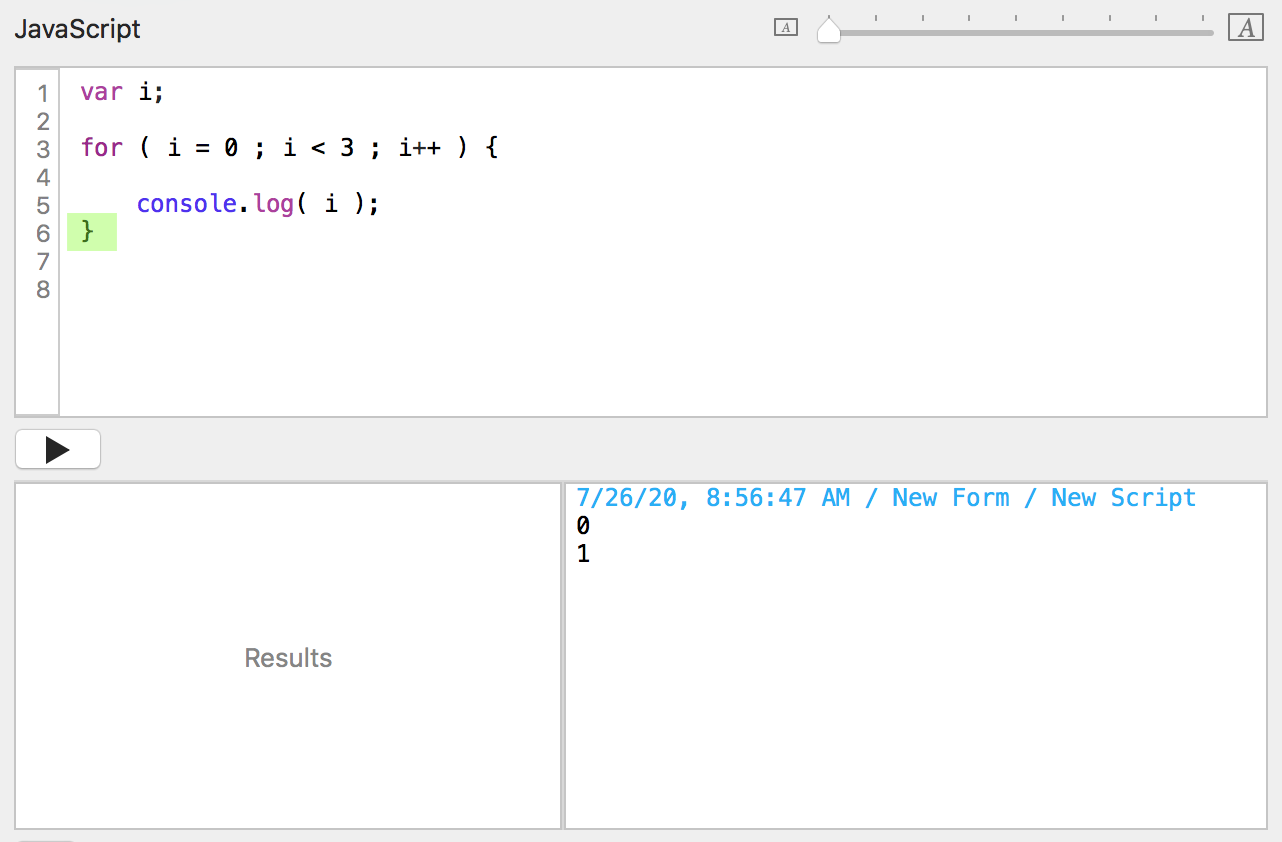Select line number 5 in the gutter
Screen dimensions: 1282x842
pos(43,206)
